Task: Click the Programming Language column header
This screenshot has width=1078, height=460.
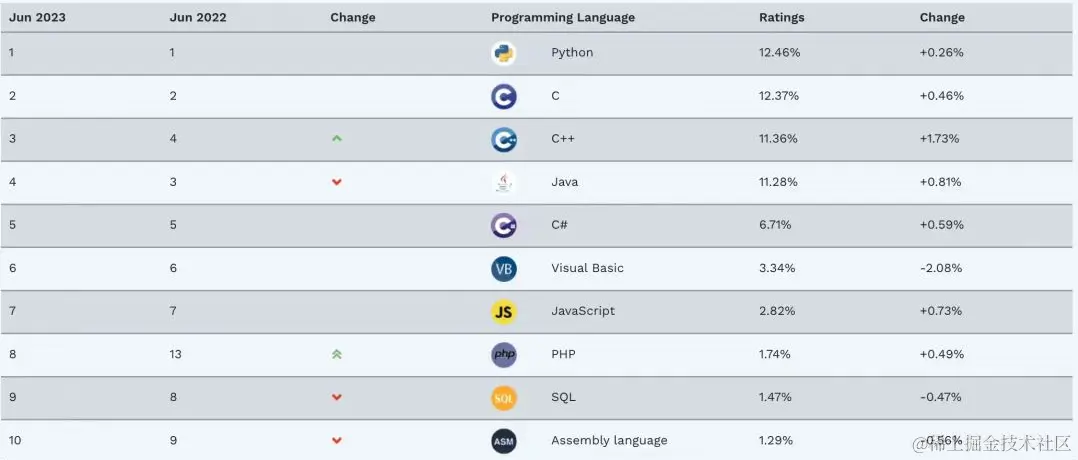Action: pos(562,17)
